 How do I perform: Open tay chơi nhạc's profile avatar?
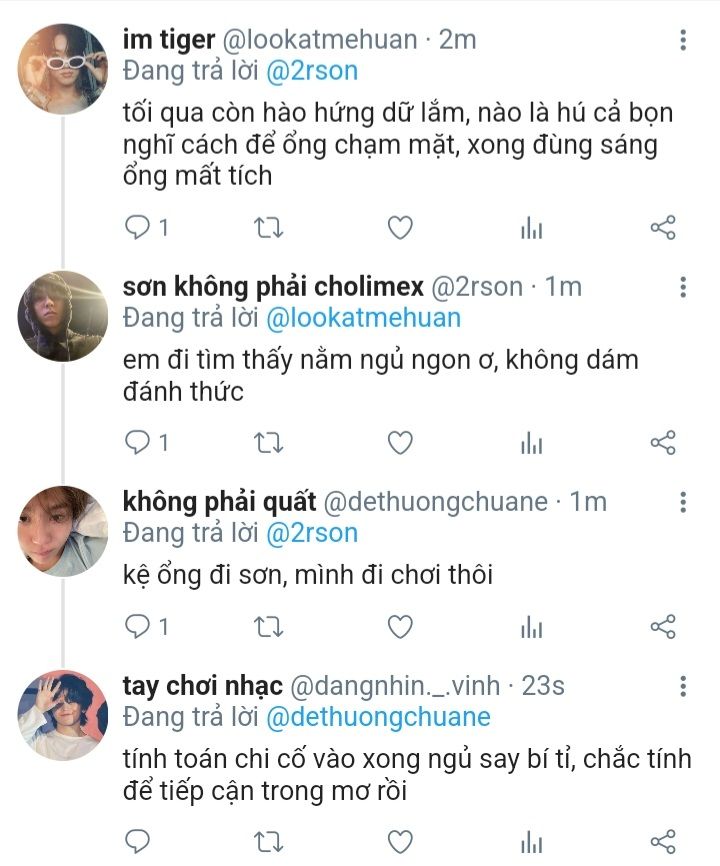point(62,715)
